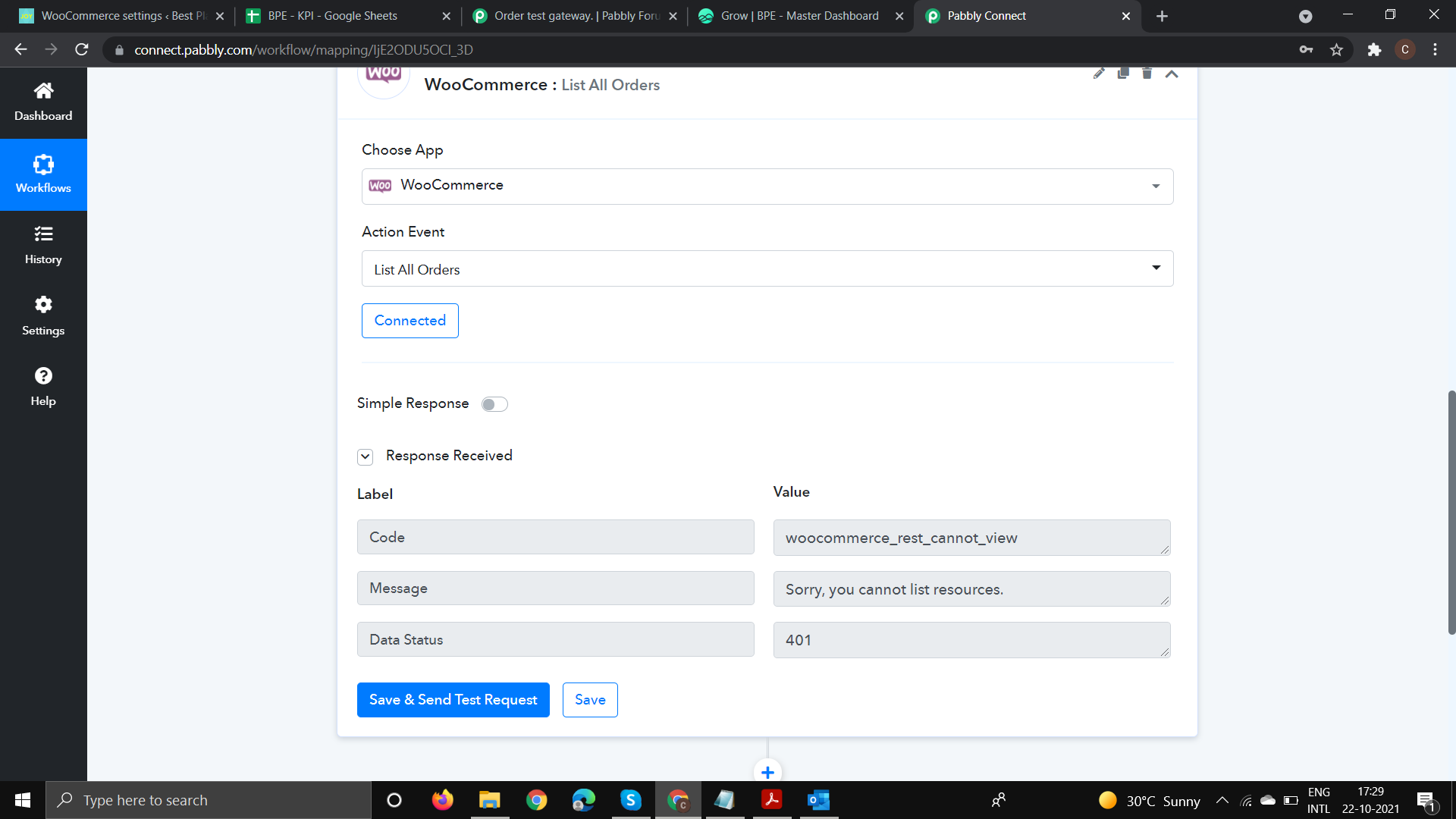Open Help in the sidebar
Viewport: 1456px width, 819px height.
[43, 388]
